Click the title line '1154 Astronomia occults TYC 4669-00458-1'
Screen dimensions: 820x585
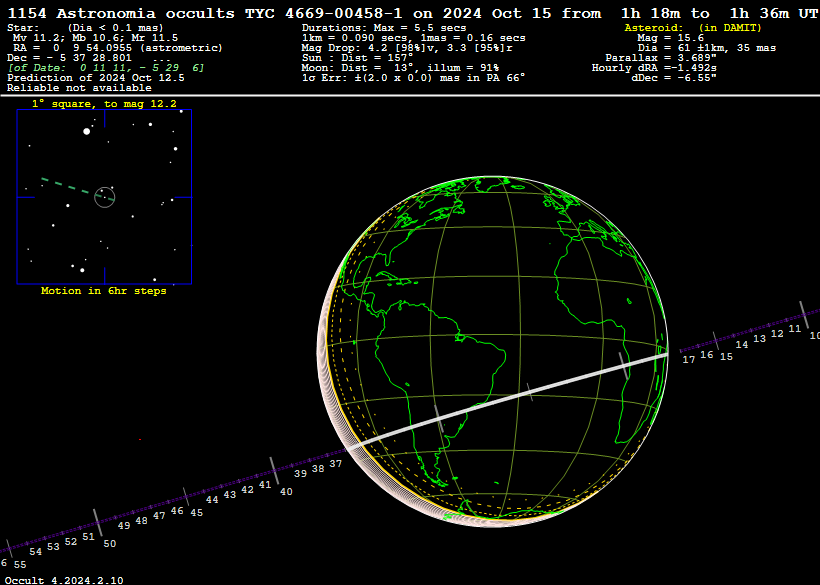tap(205, 14)
